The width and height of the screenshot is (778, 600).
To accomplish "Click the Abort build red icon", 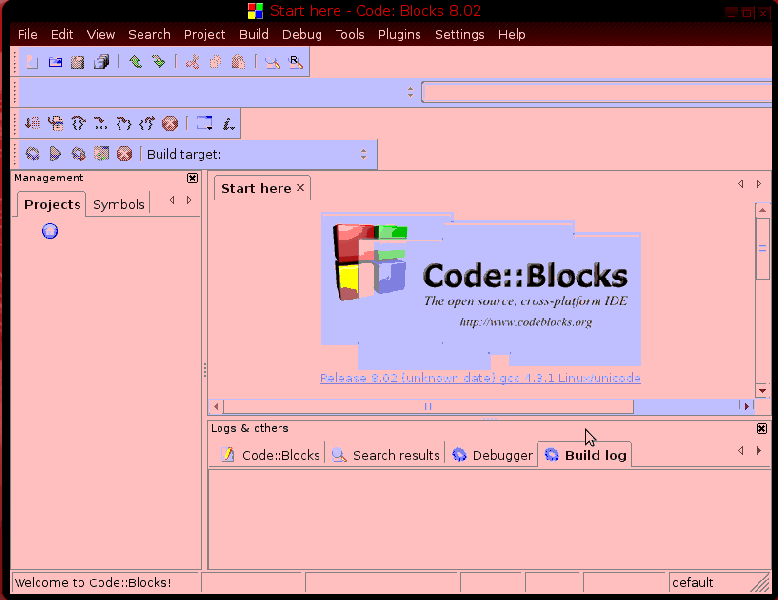I will (124, 154).
